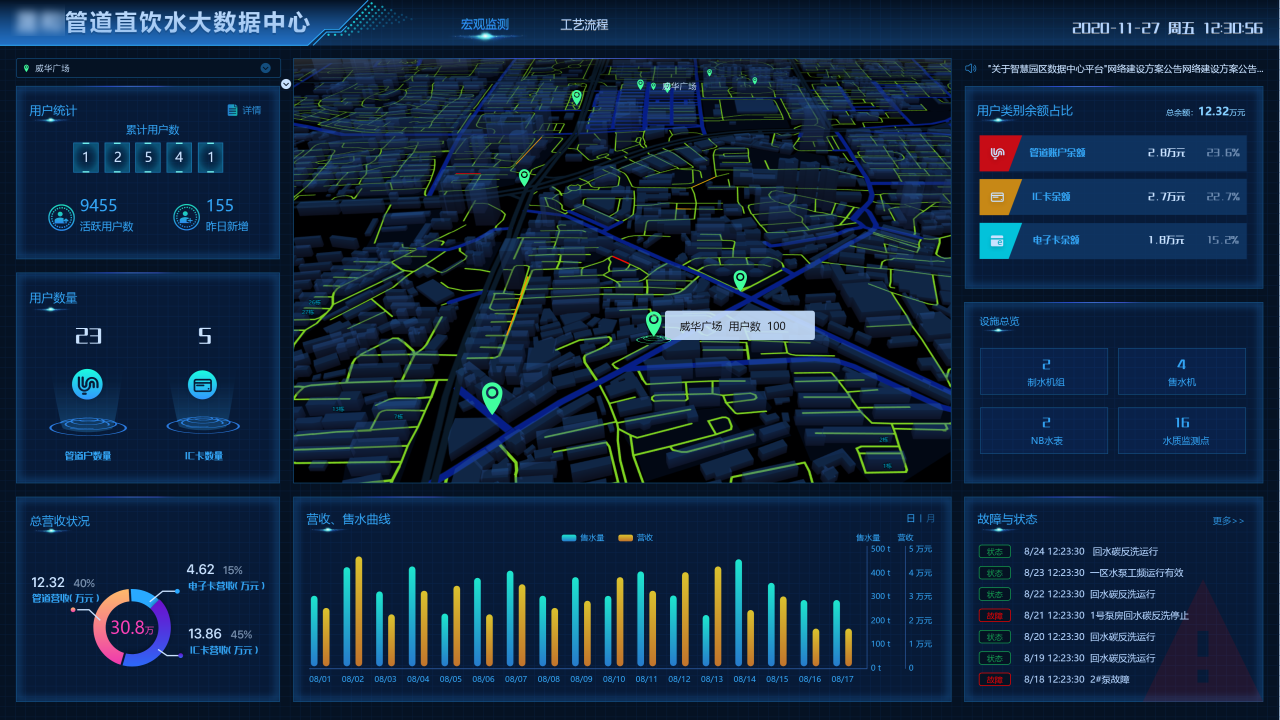Select log entry 一区水泵工频运行有效
The image size is (1280, 720).
1137,573
